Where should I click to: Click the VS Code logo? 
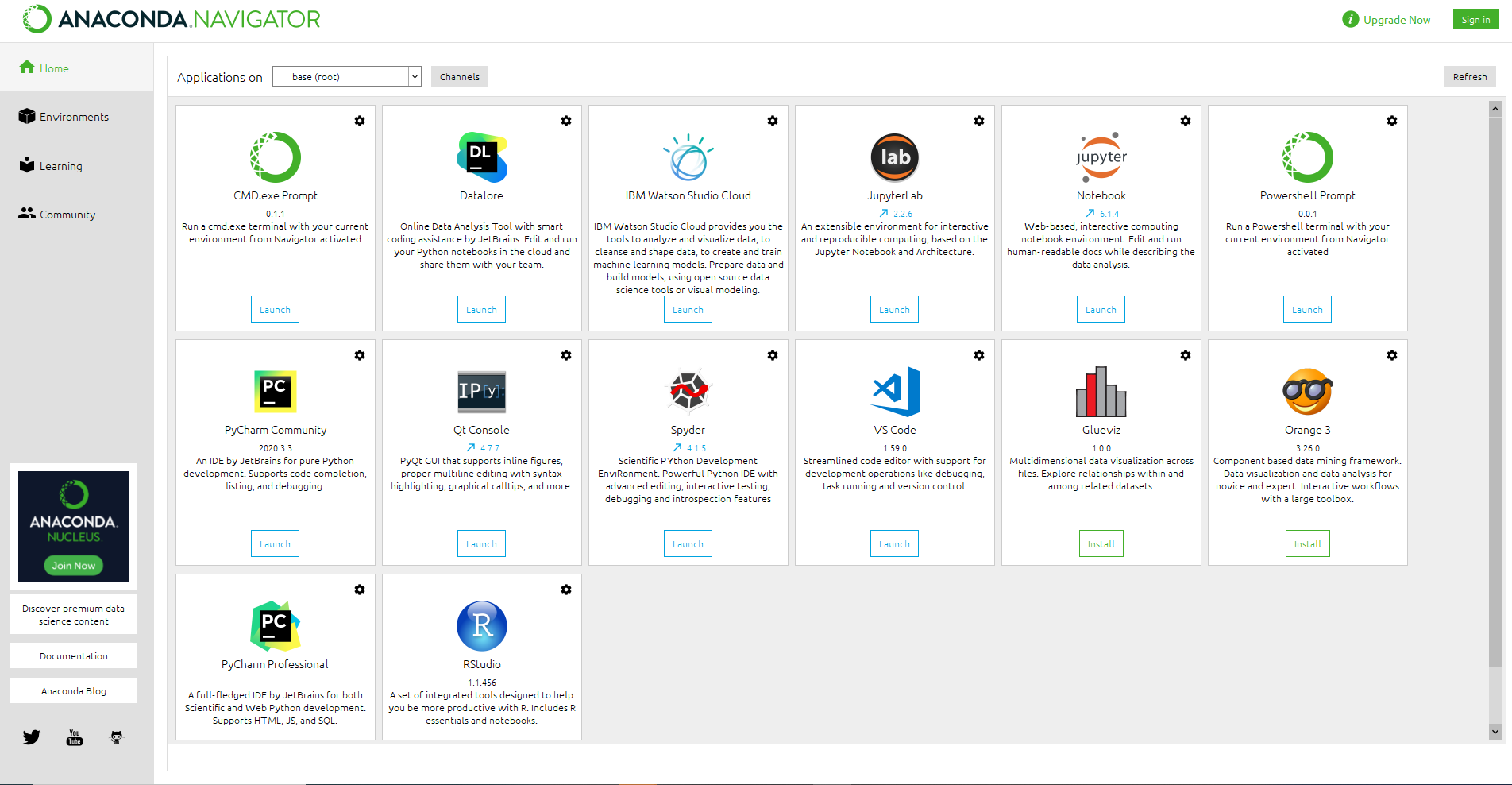(x=895, y=392)
